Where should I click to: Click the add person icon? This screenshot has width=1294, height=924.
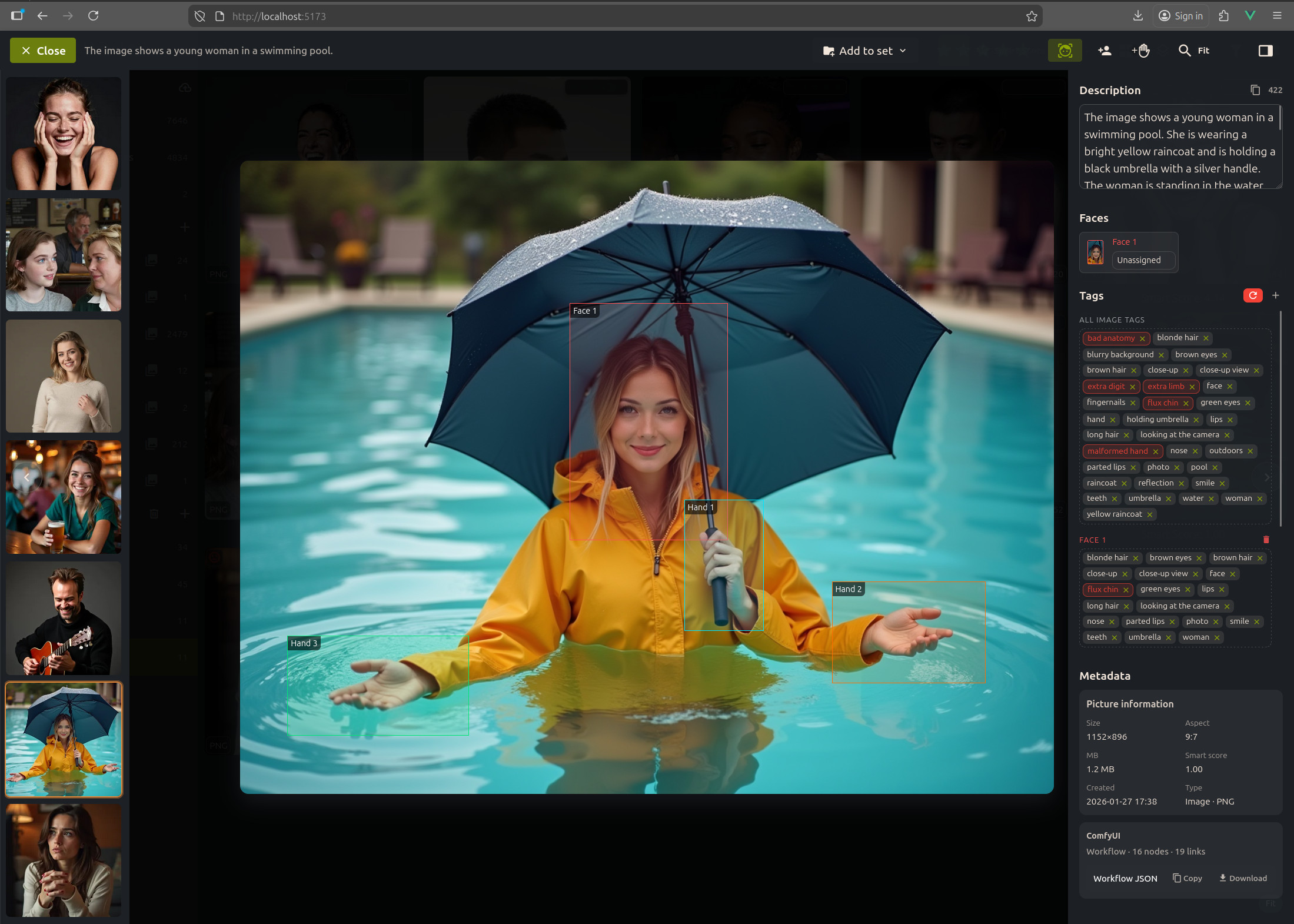1105,51
